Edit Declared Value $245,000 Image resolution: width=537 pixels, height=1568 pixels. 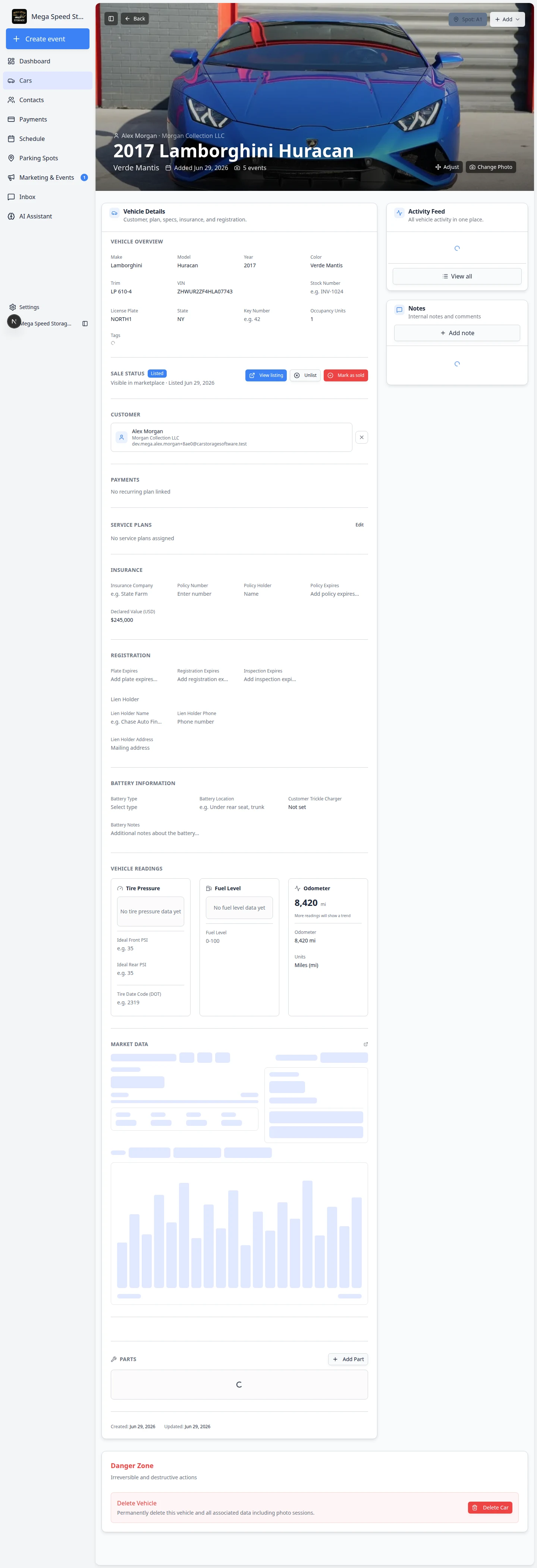pyautogui.click(x=139, y=620)
